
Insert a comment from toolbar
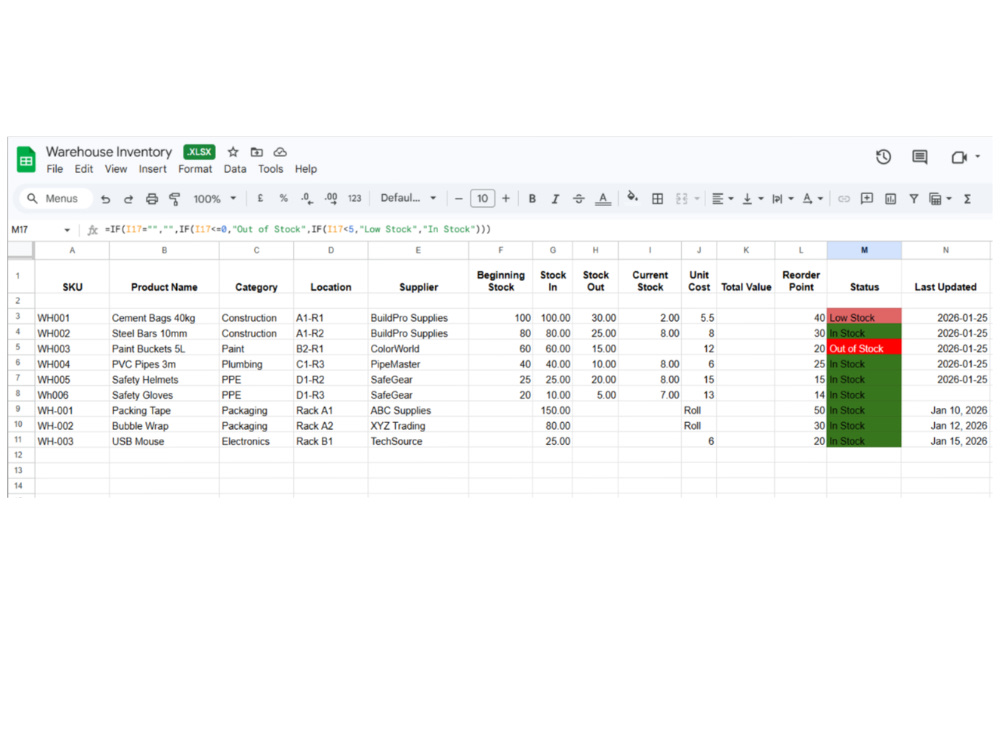point(867,198)
